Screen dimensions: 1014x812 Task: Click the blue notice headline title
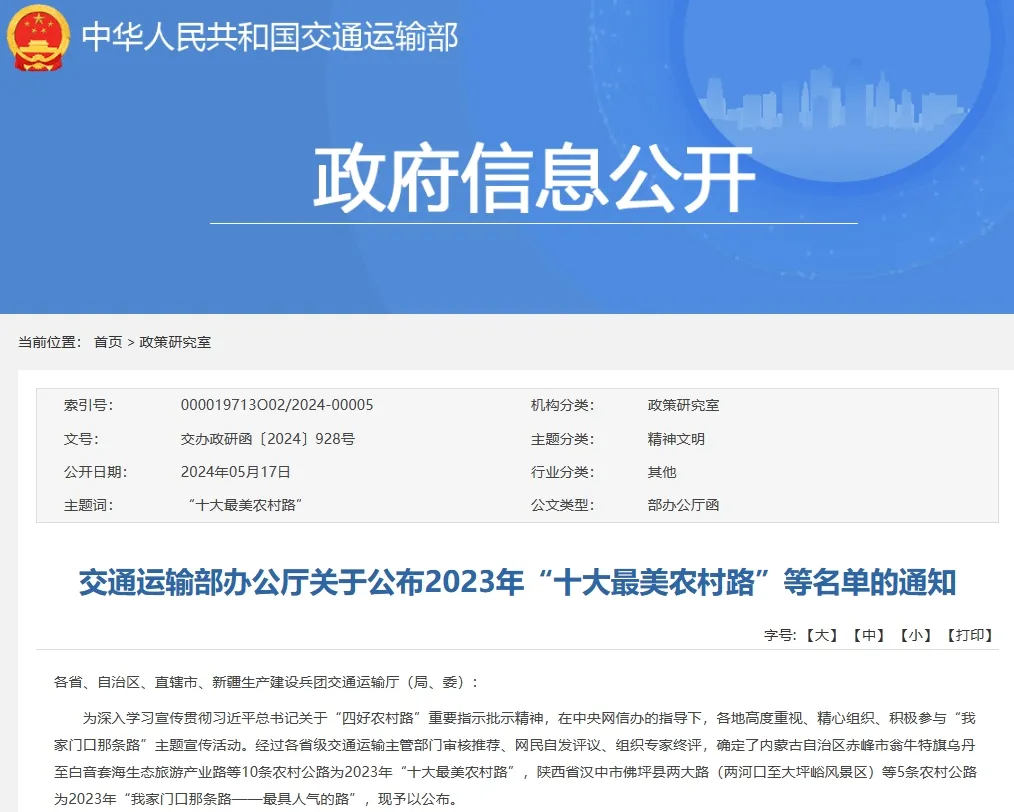coord(517,582)
